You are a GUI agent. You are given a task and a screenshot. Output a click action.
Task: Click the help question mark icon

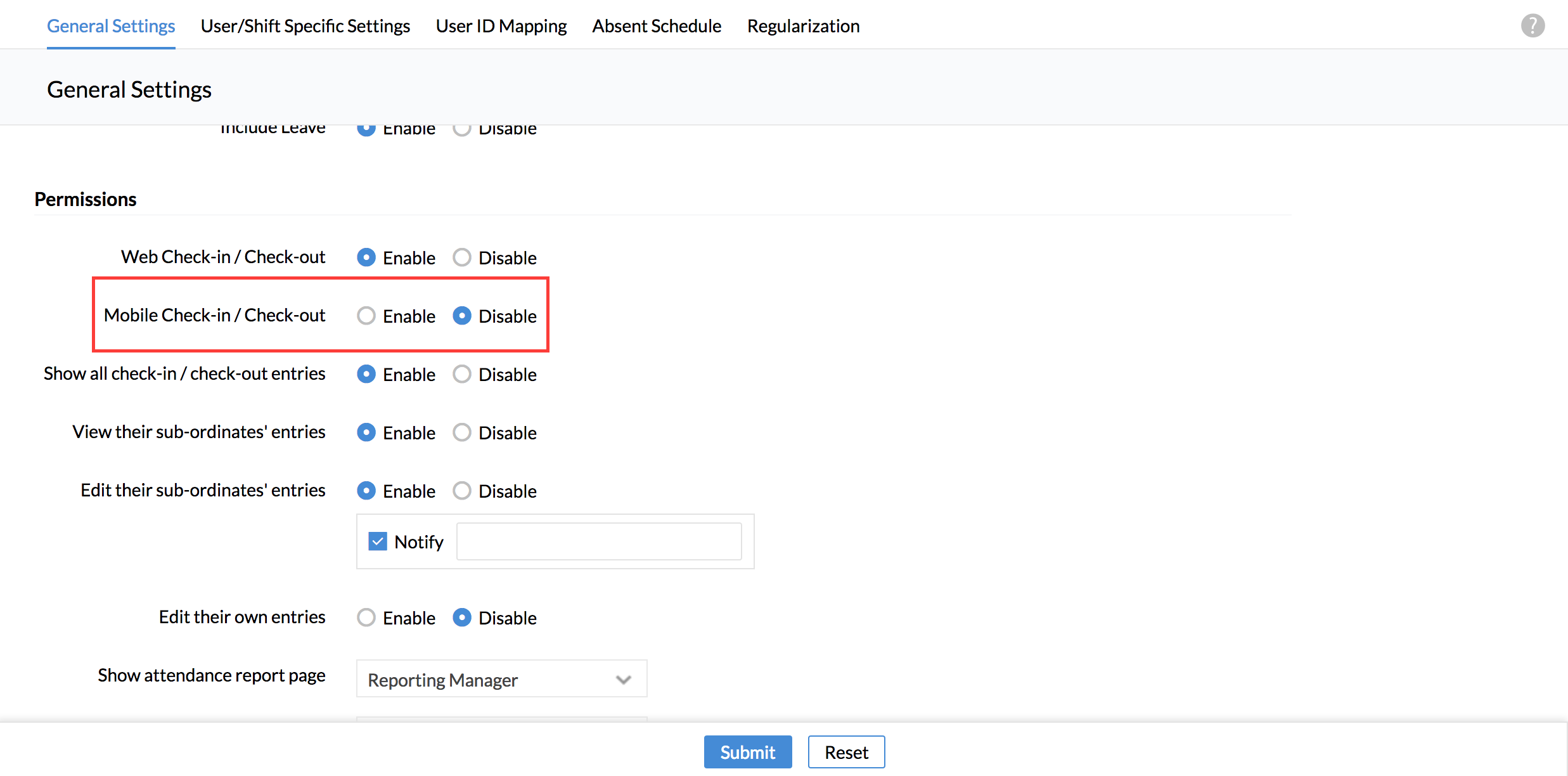tap(1532, 26)
